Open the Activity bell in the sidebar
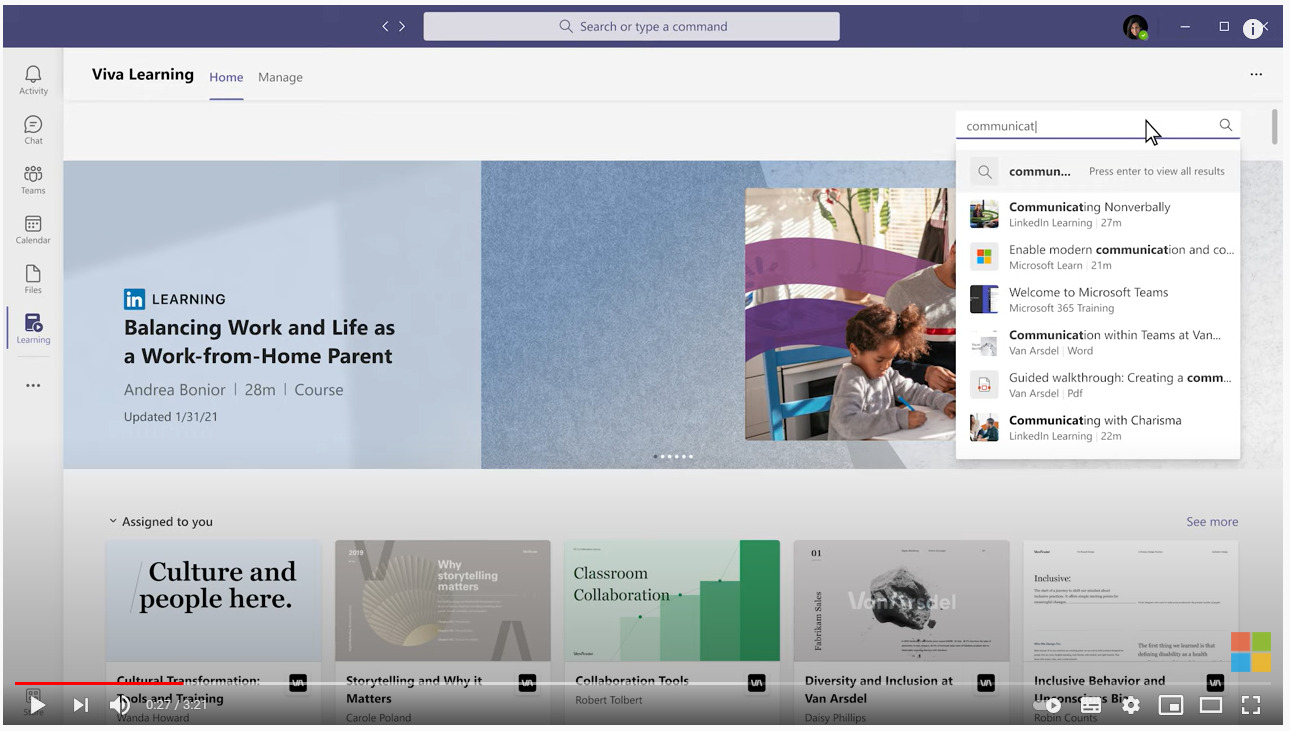The width and height of the screenshot is (1290, 731). (x=33, y=80)
